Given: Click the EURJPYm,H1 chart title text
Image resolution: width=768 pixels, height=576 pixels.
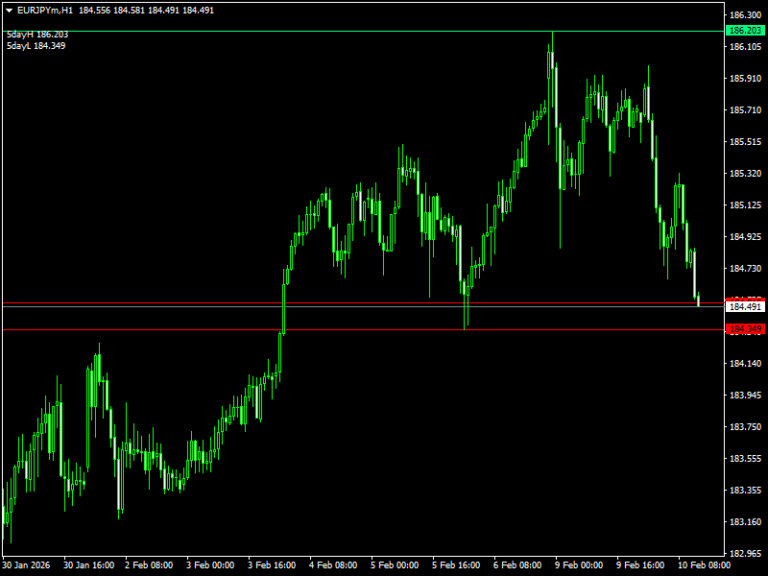Looking at the screenshot, I should click(x=45, y=10).
